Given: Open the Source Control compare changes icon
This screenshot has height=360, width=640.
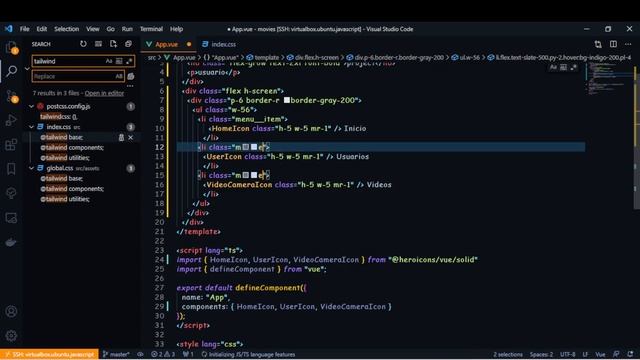Looking at the screenshot, I should (x=598, y=44).
